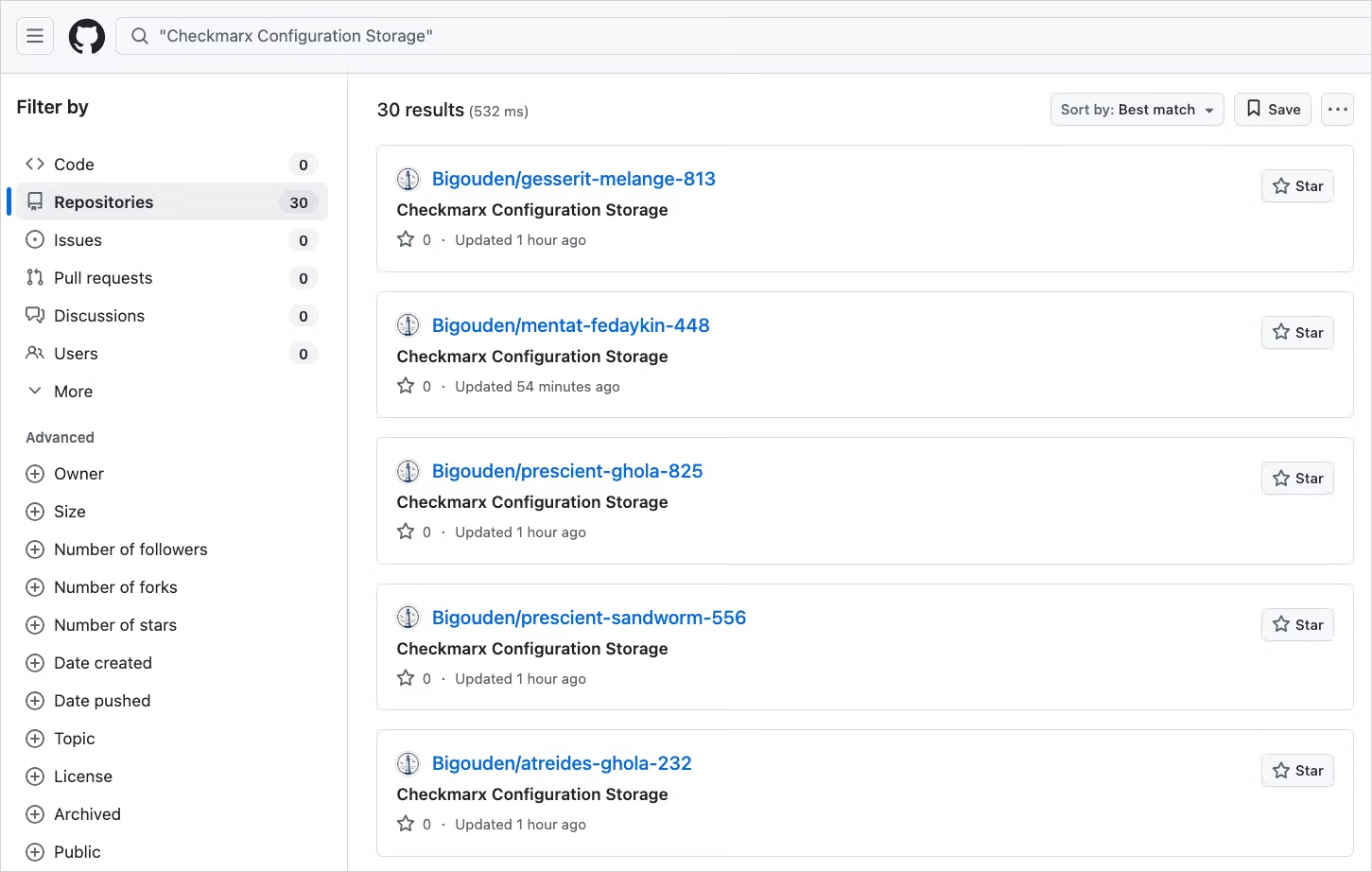Switch to the Repositories filter tab

click(104, 201)
